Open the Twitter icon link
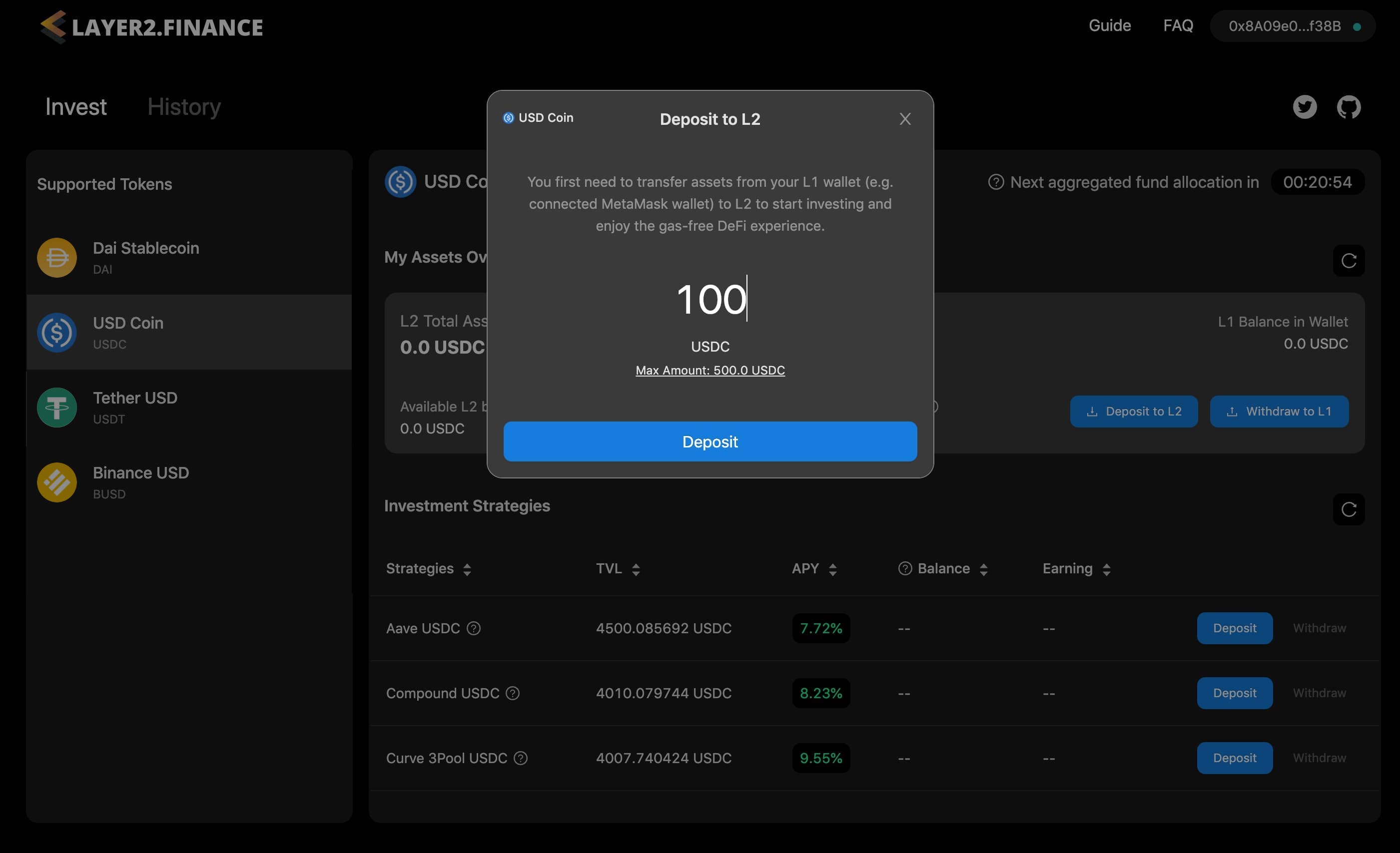 tap(1305, 107)
